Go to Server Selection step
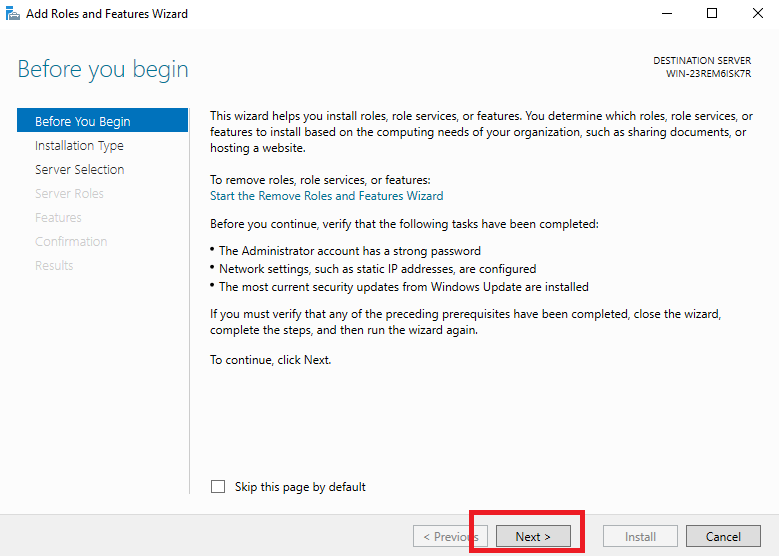Image resolution: width=779 pixels, height=556 pixels. (79, 169)
